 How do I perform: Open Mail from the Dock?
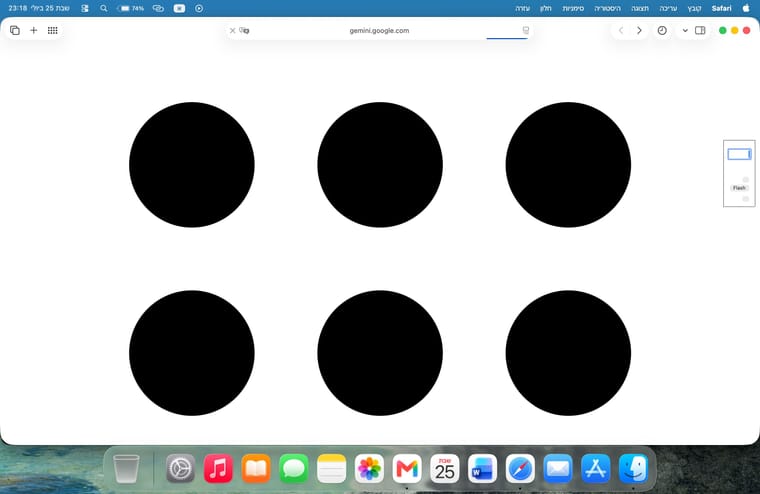[x=558, y=468]
